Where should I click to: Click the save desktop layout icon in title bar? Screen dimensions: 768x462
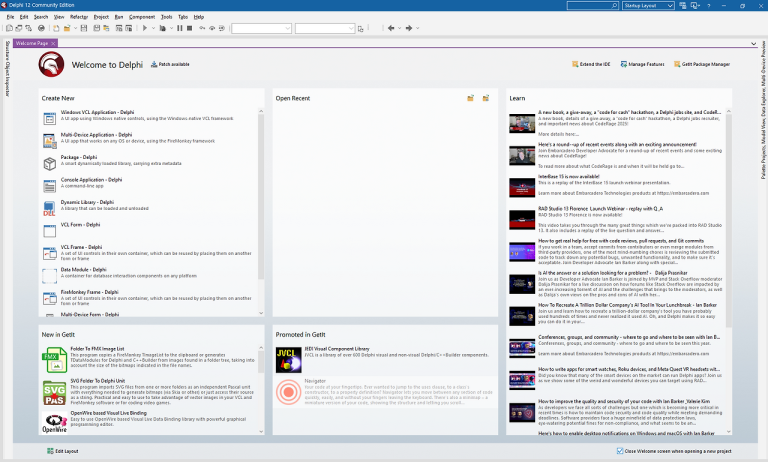[683, 5]
